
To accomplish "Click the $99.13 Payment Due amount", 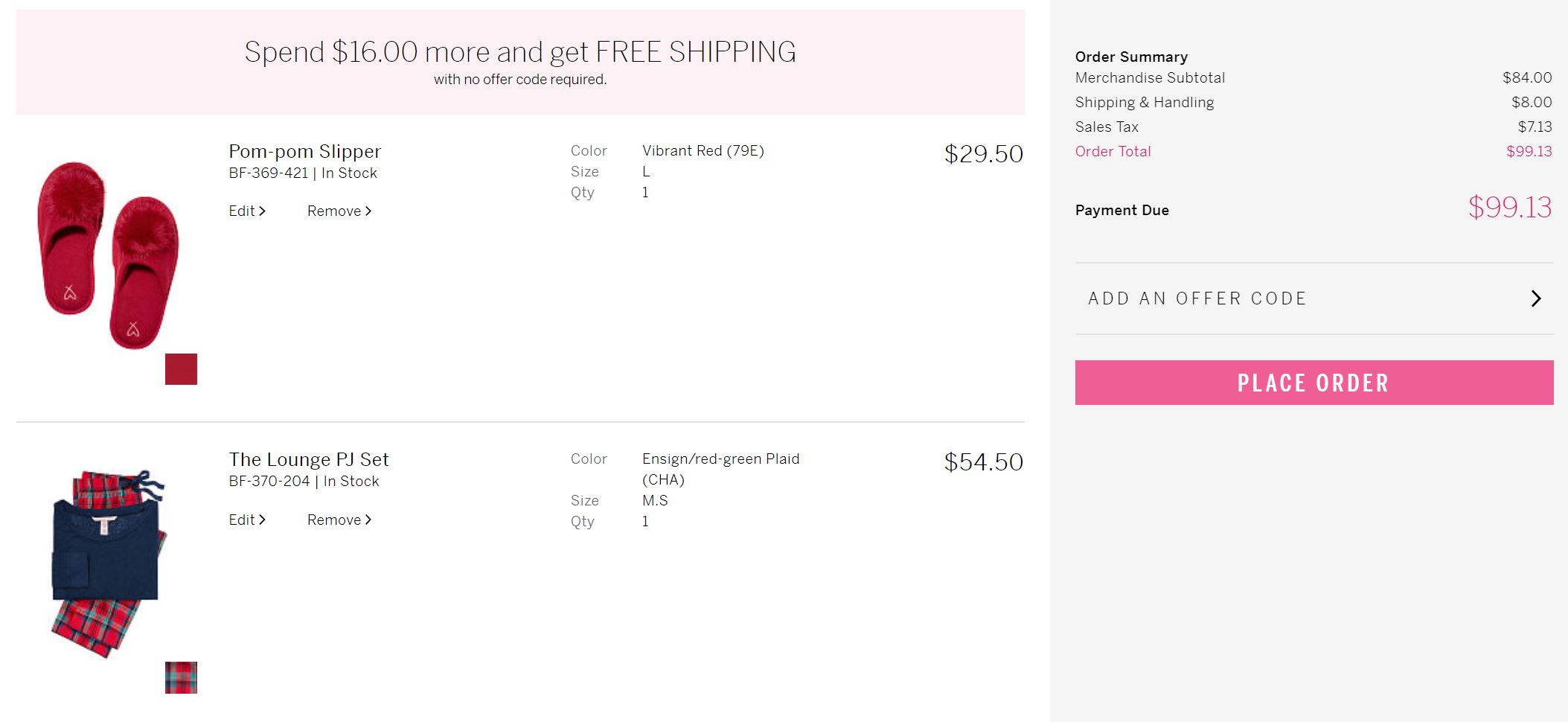I will pos(1509,207).
